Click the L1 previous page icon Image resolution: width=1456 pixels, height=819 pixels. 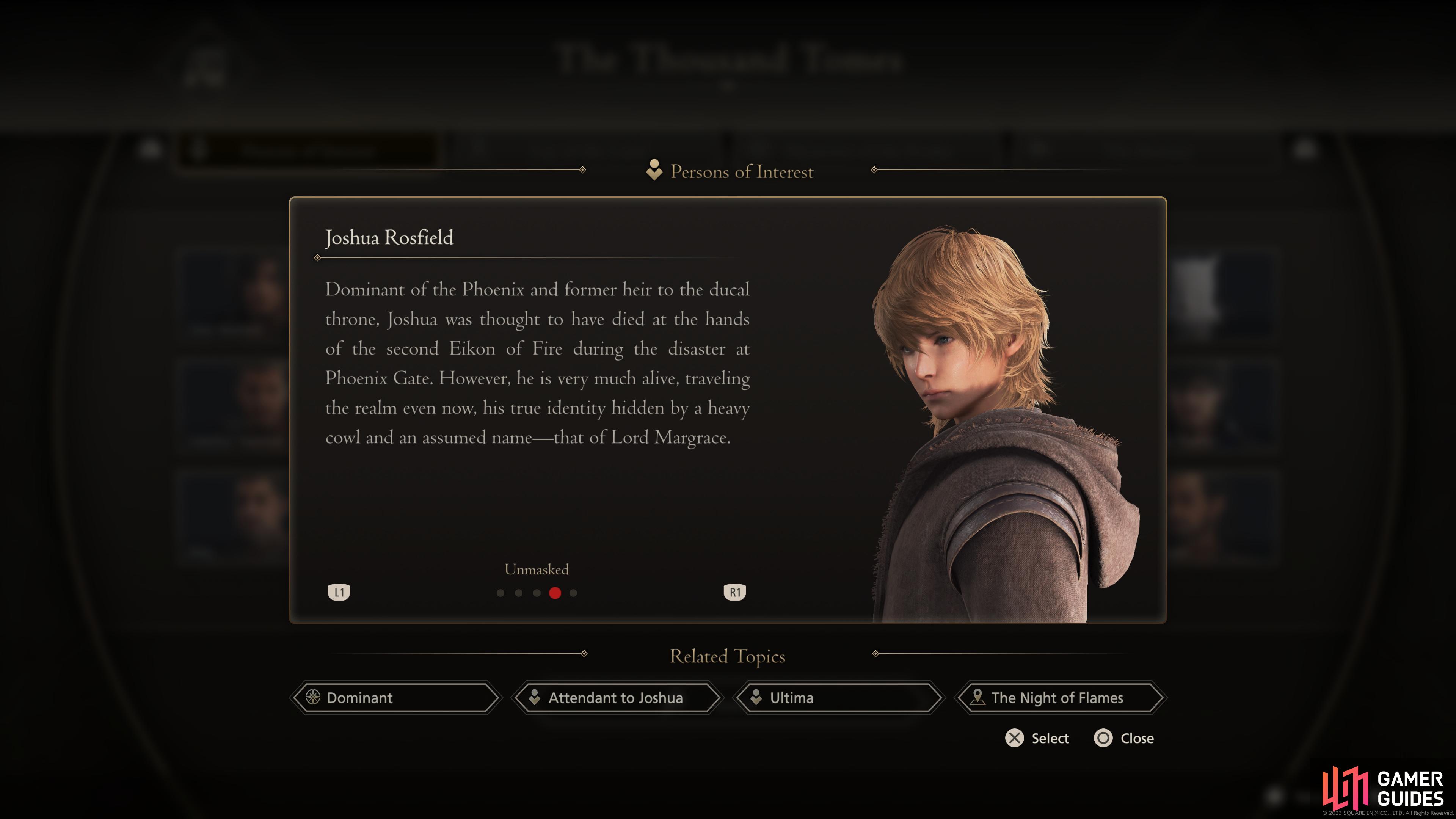tap(339, 592)
